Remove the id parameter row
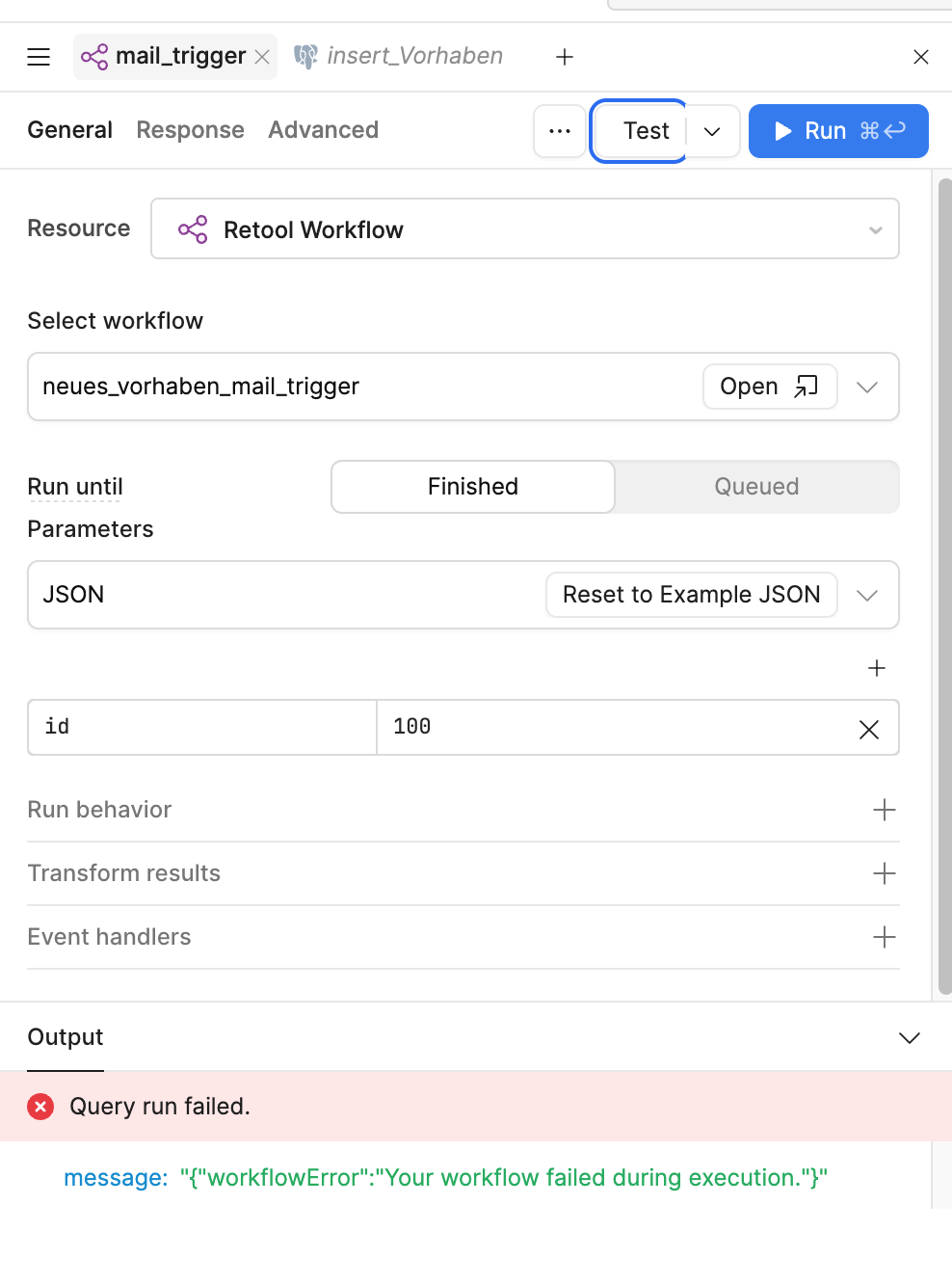 coord(868,730)
